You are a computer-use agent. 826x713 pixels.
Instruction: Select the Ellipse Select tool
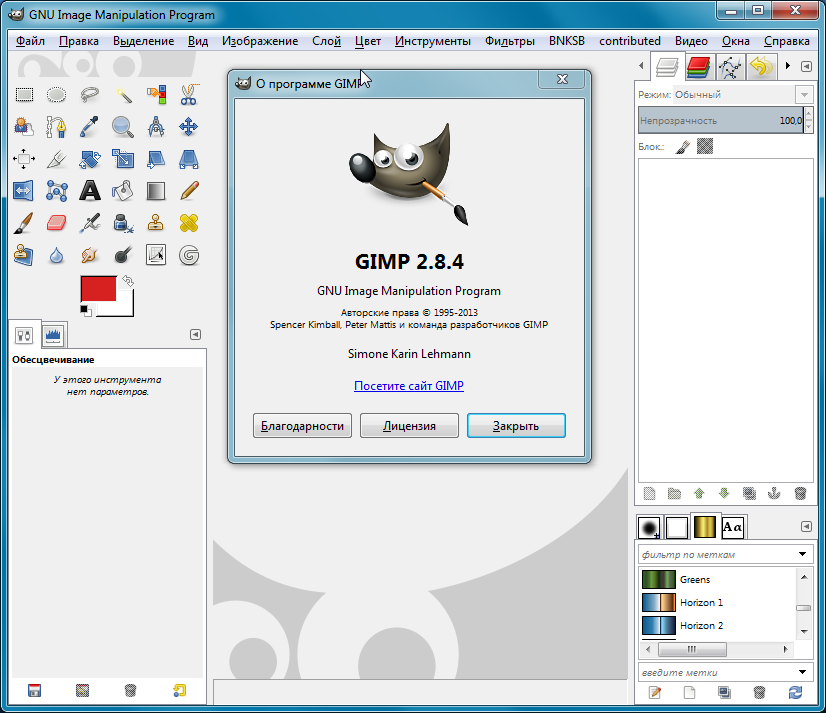(56, 95)
